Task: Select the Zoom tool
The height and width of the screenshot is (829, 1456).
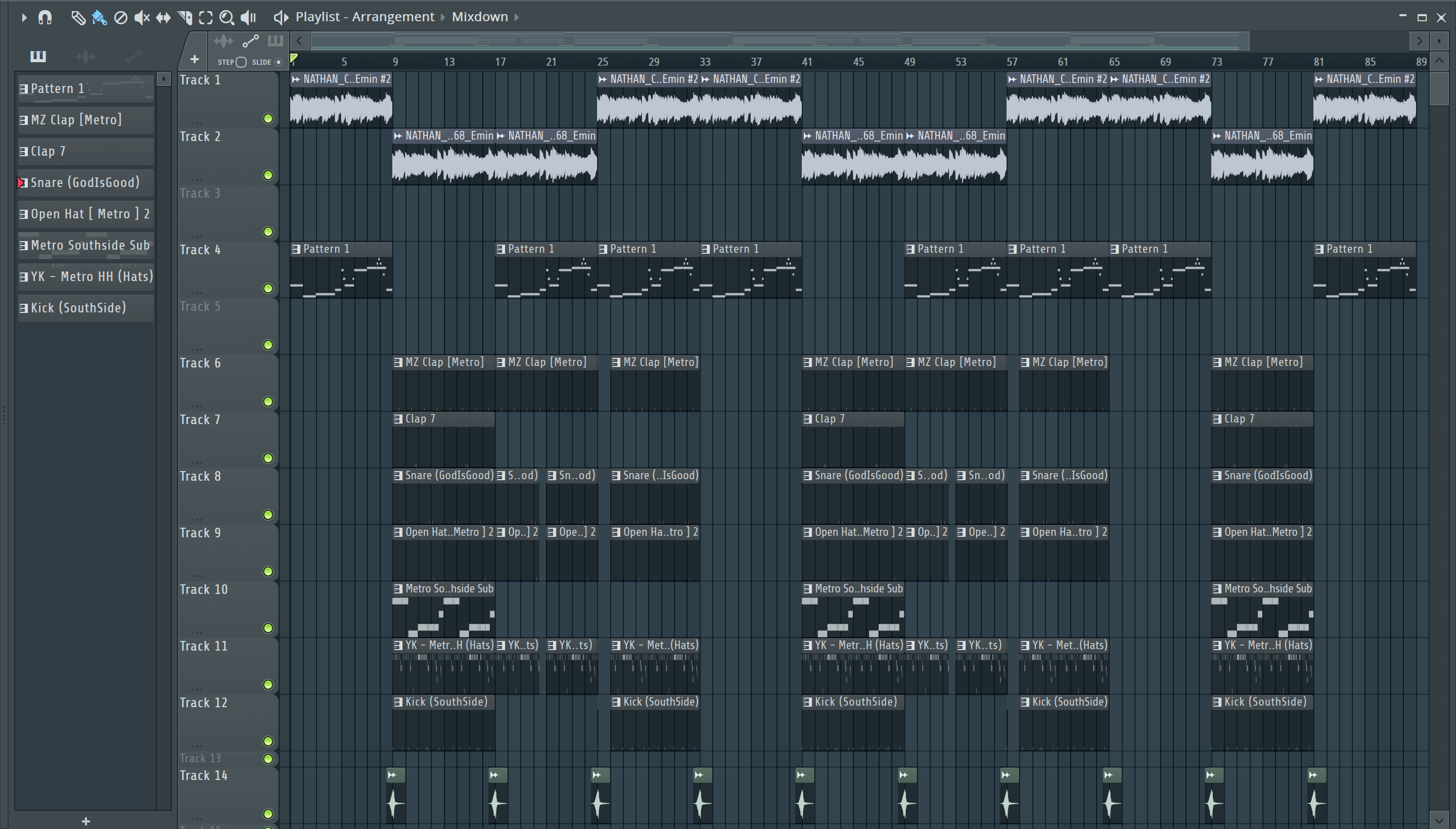Action: click(x=226, y=18)
